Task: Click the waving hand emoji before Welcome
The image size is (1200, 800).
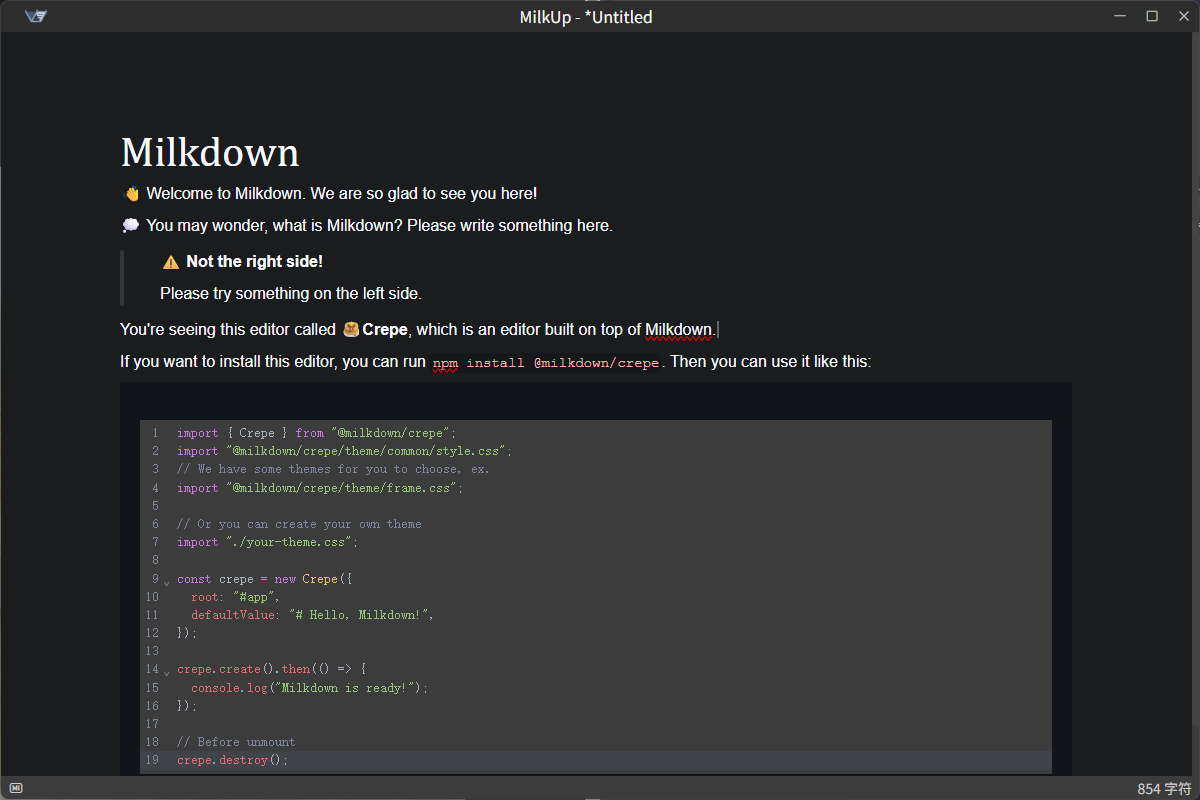Action: click(131, 194)
